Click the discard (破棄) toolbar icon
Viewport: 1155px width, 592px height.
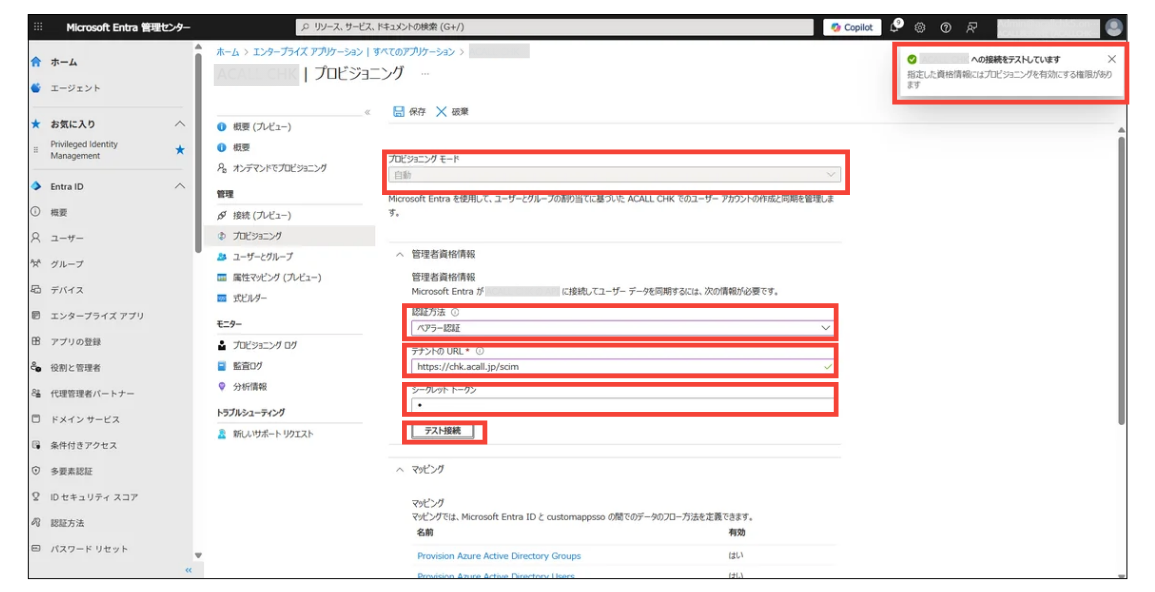tap(442, 111)
